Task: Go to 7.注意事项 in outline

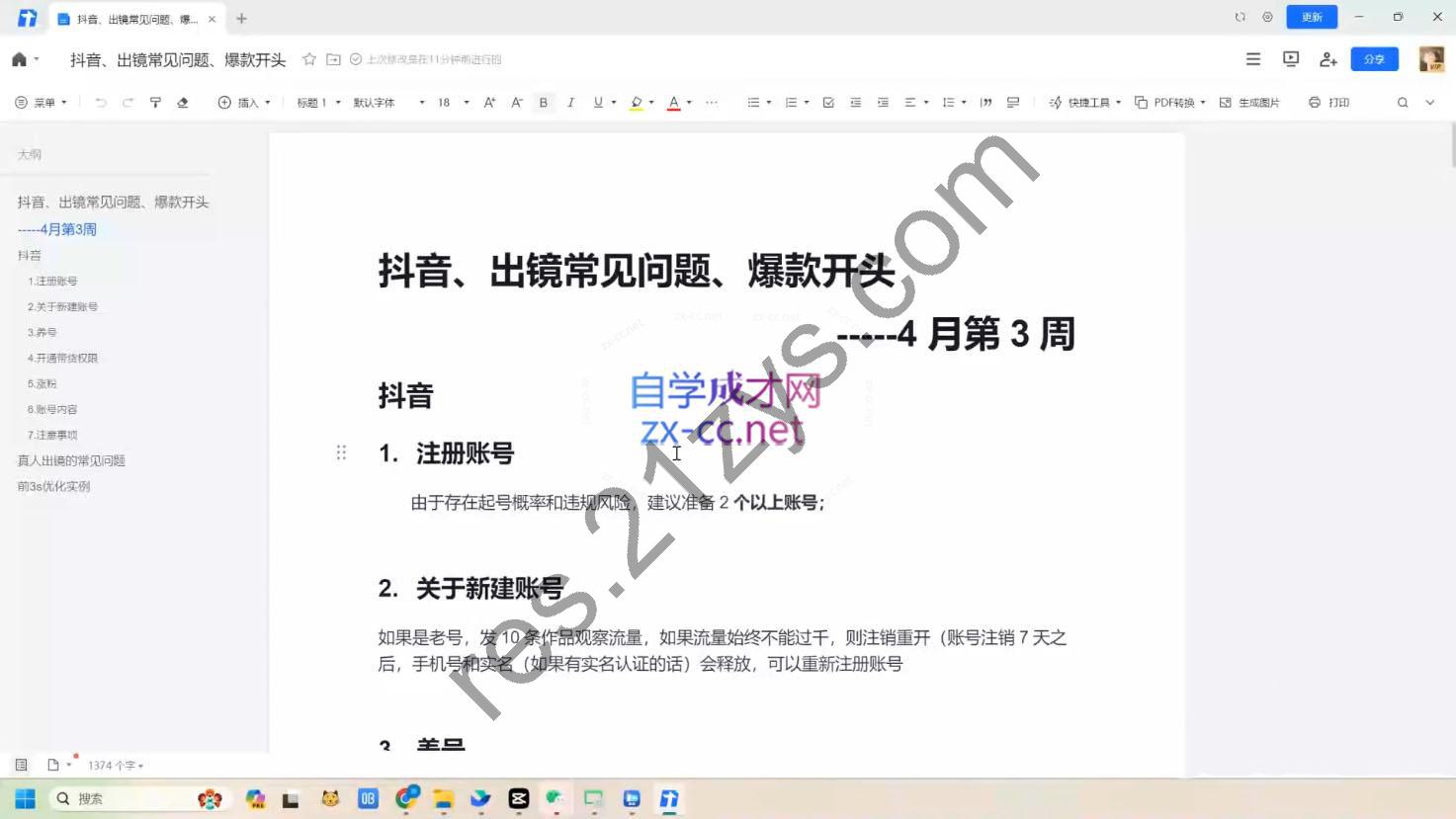Action: click(x=52, y=435)
